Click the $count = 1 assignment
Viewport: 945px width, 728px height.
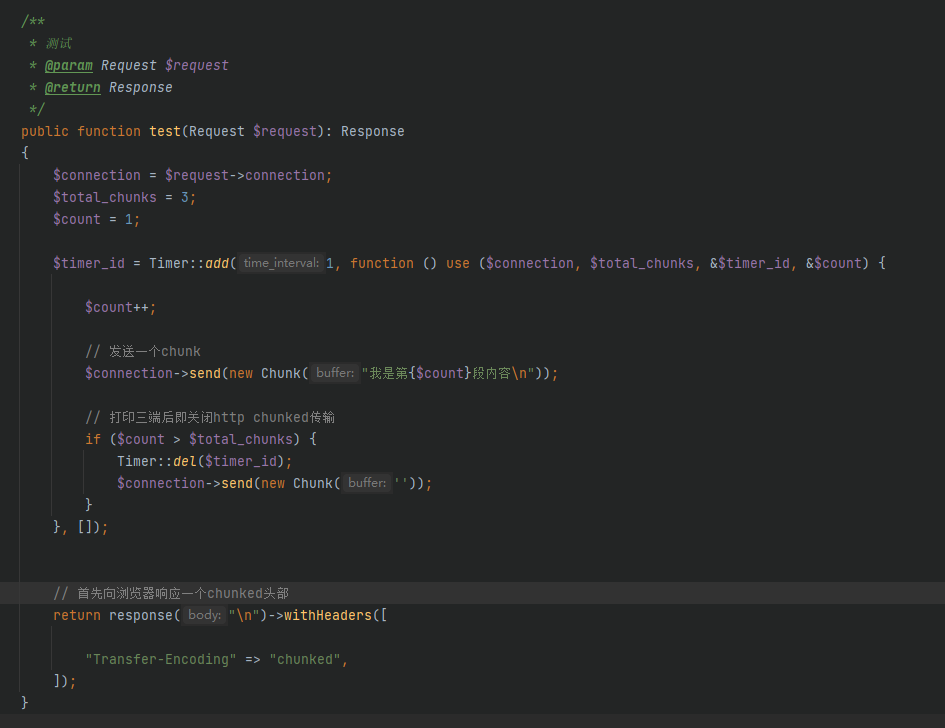click(96, 219)
